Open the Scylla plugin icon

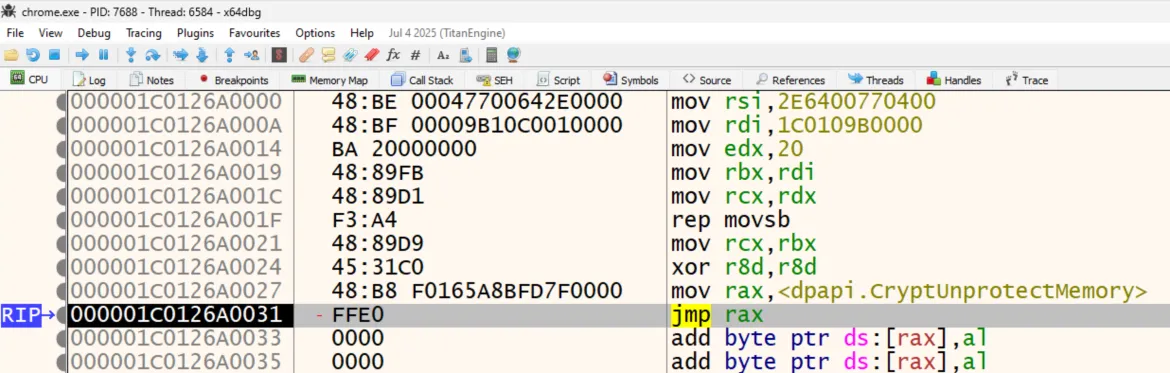[279, 55]
